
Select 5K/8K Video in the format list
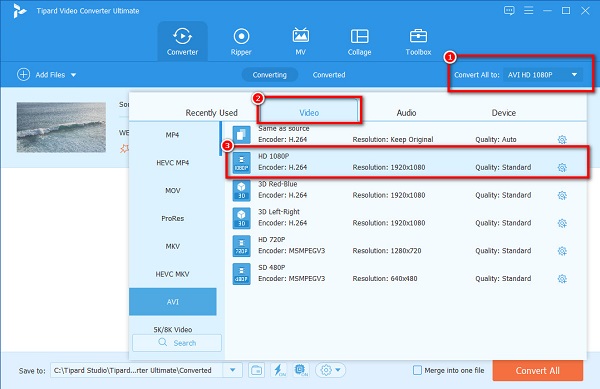tap(173, 329)
